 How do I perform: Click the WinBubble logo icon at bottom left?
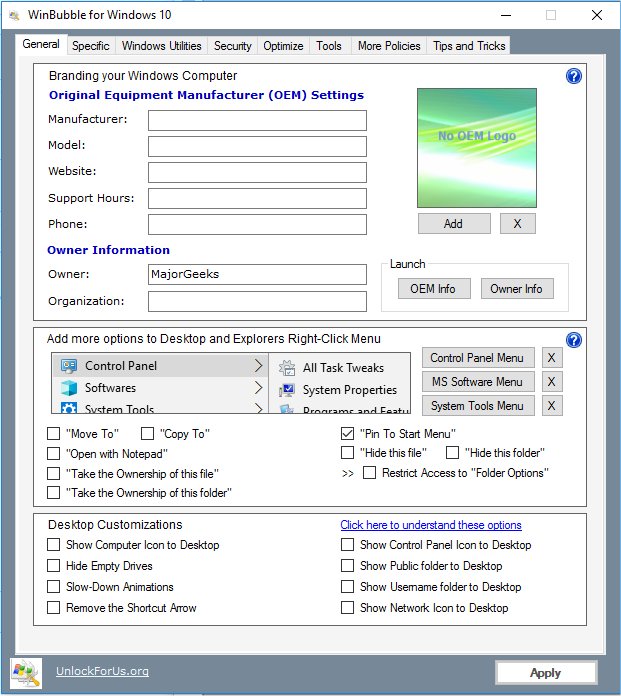coord(26,673)
